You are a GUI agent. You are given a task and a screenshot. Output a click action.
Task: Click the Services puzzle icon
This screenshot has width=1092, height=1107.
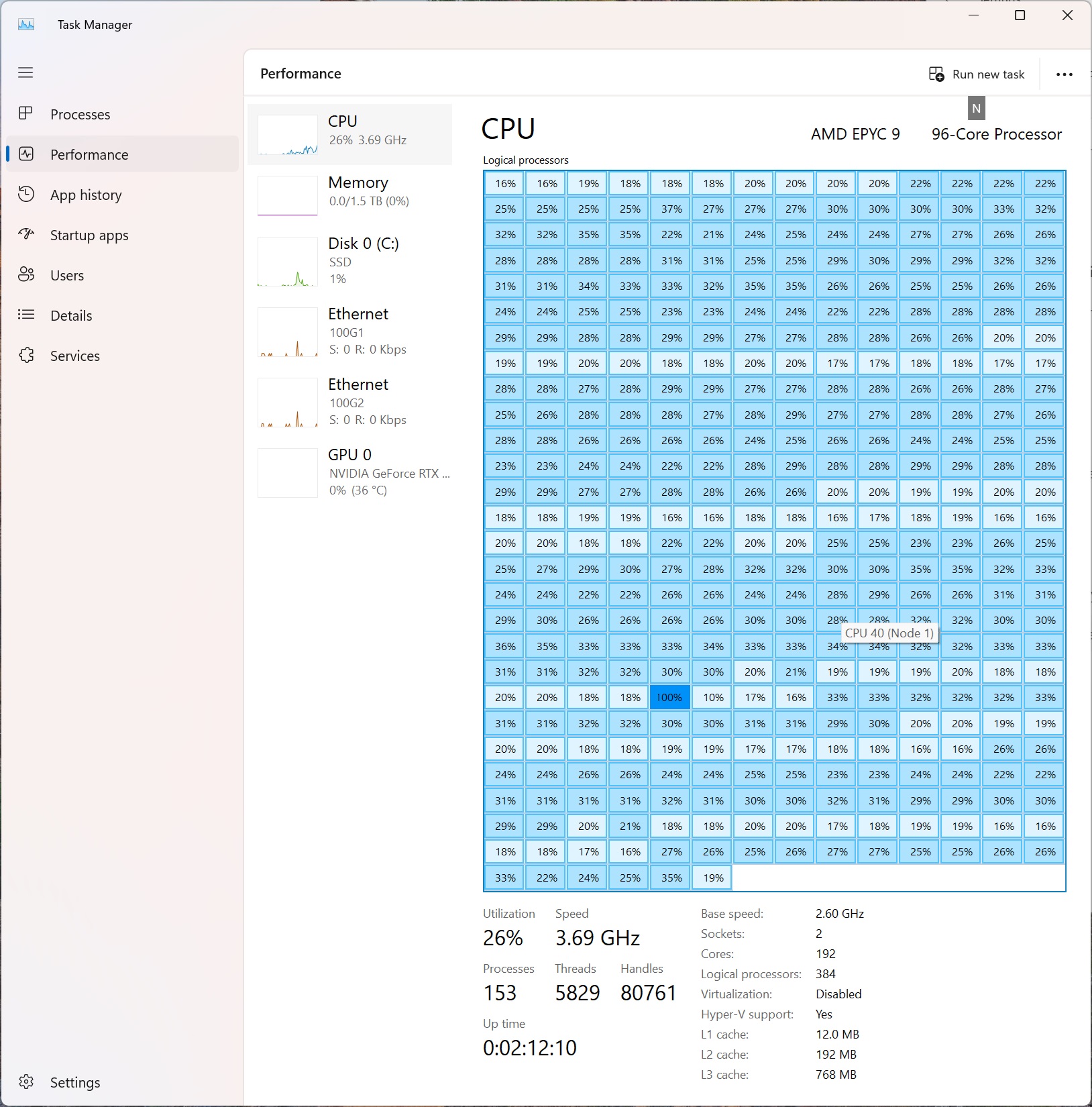click(x=25, y=355)
